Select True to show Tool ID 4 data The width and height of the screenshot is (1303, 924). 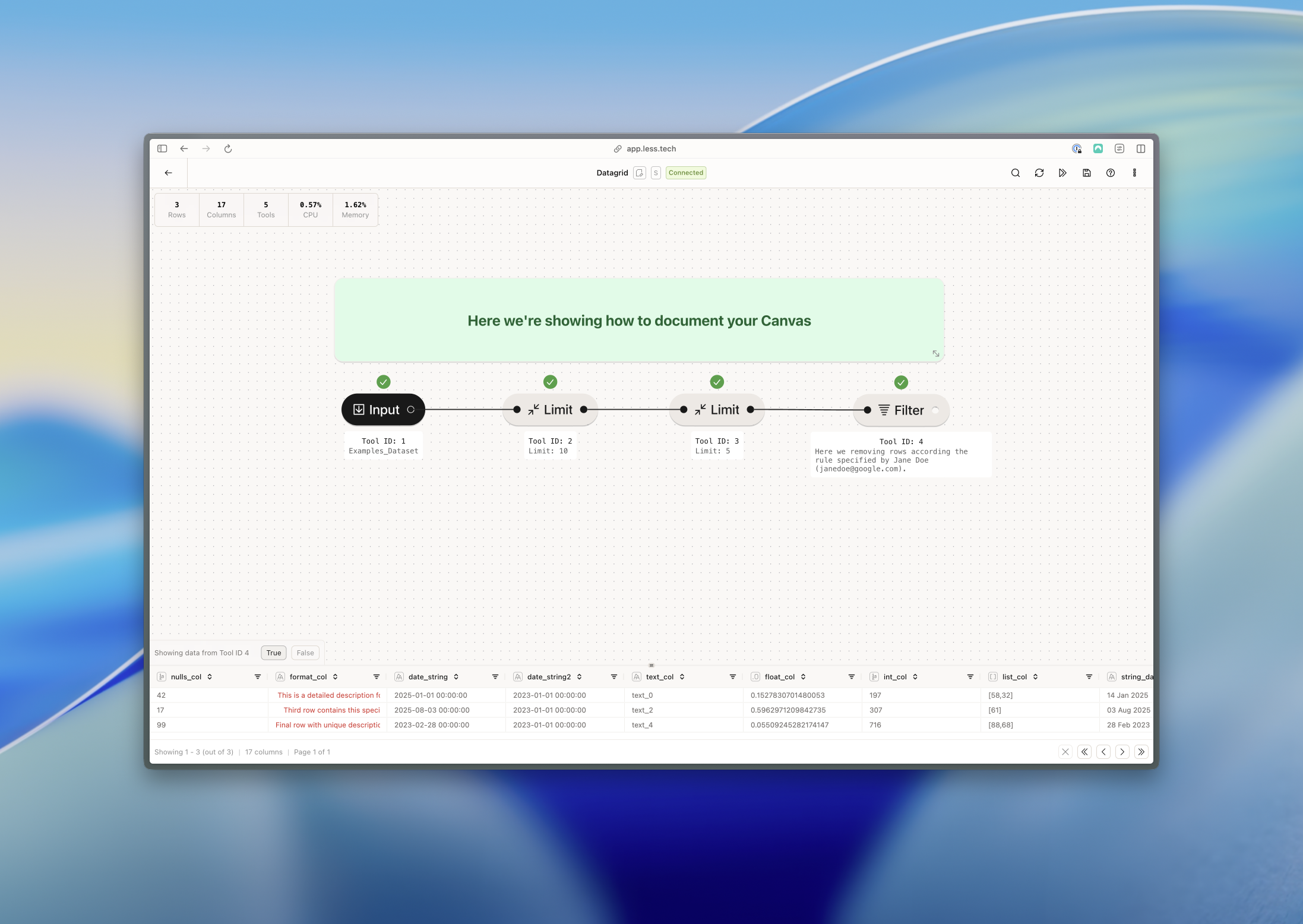point(273,653)
